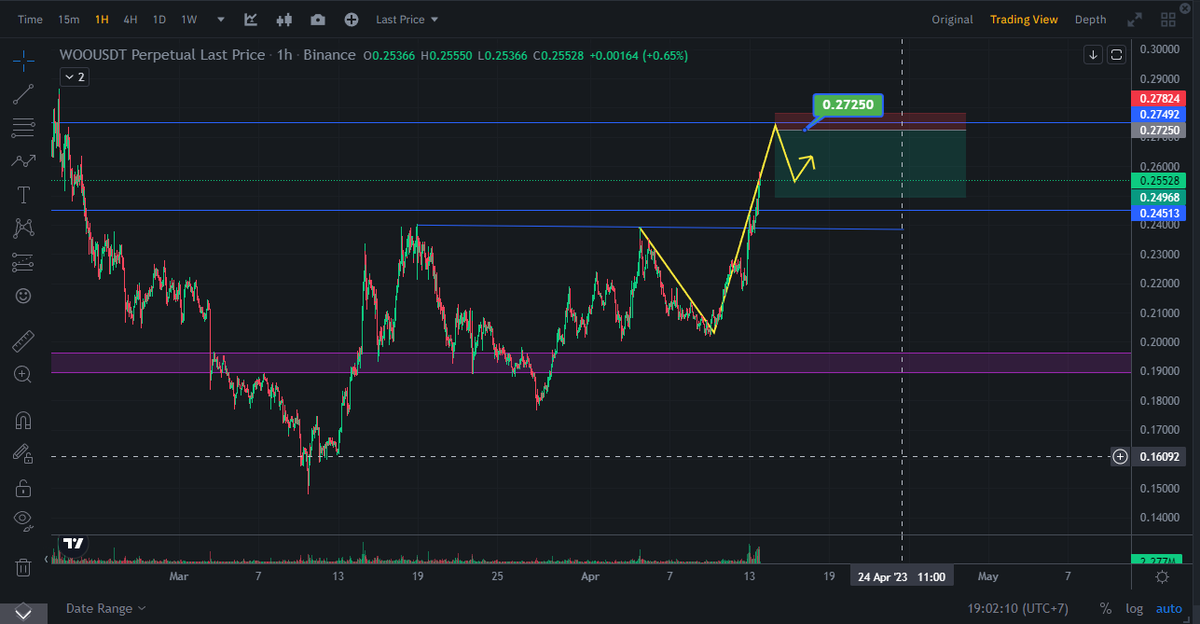Viewport: 1200px width, 624px height.
Task: Click the reset chart view button
Action: [x=1116, y=54]
